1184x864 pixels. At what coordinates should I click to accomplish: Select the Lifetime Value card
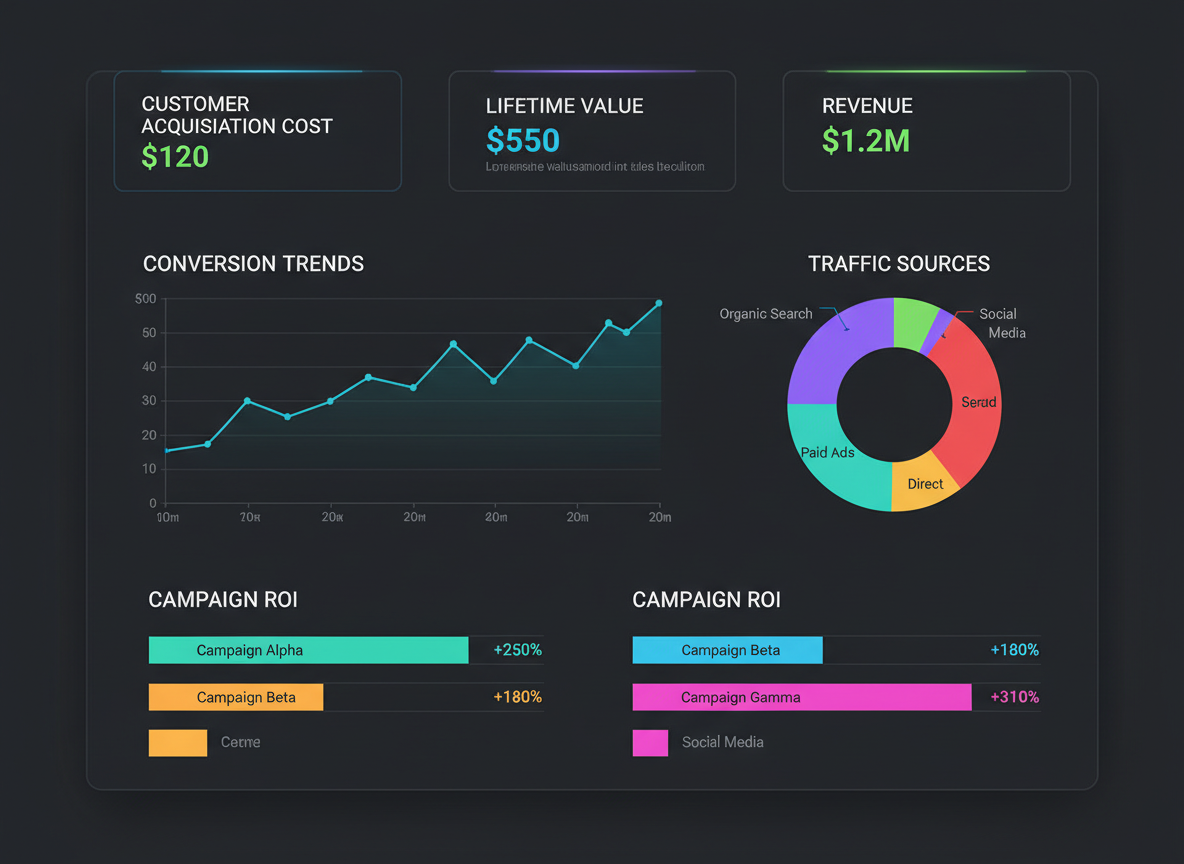pyautogui.click(x=592, y=130)
